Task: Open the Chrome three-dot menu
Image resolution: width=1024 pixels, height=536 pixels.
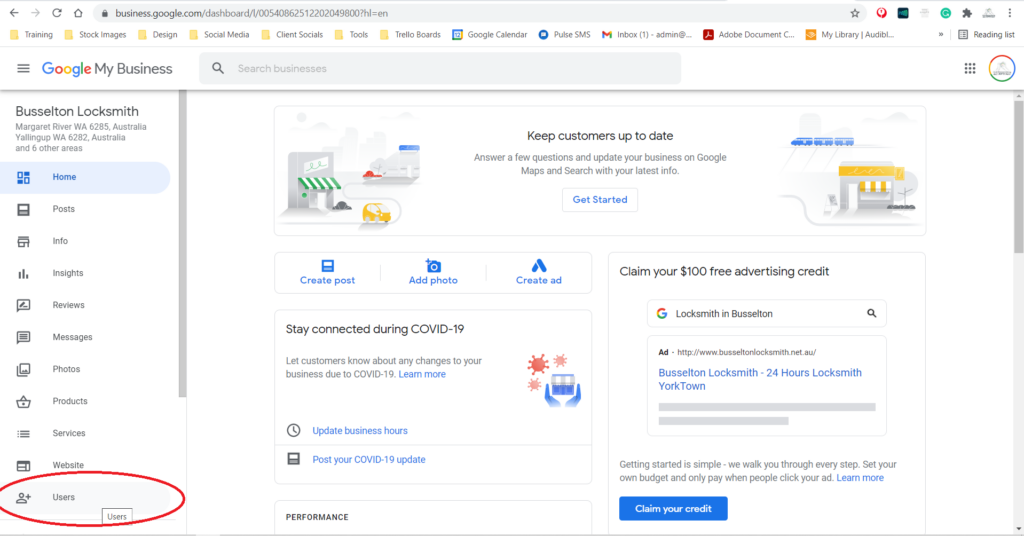Action: click(1010, 13)
